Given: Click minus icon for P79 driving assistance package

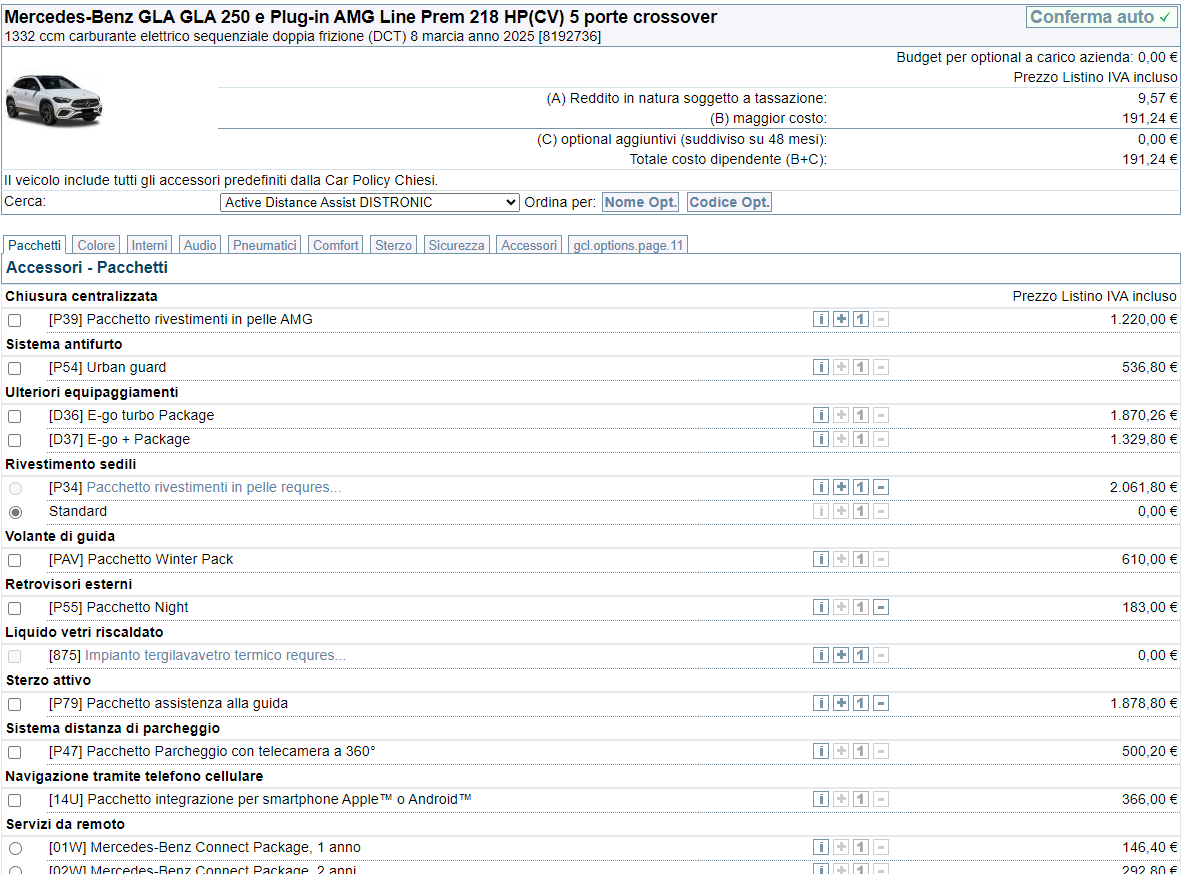Looking at the screenshot, I should 881,703.
